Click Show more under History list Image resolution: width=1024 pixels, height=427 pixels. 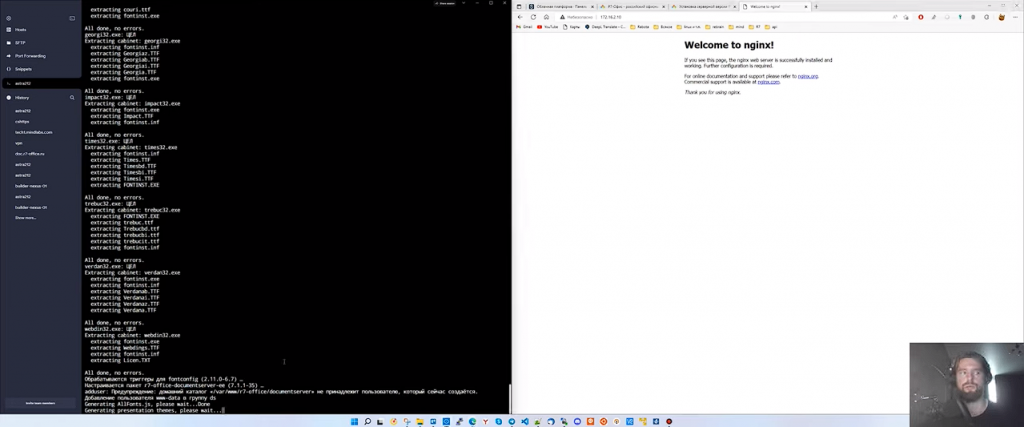(25, 217)
